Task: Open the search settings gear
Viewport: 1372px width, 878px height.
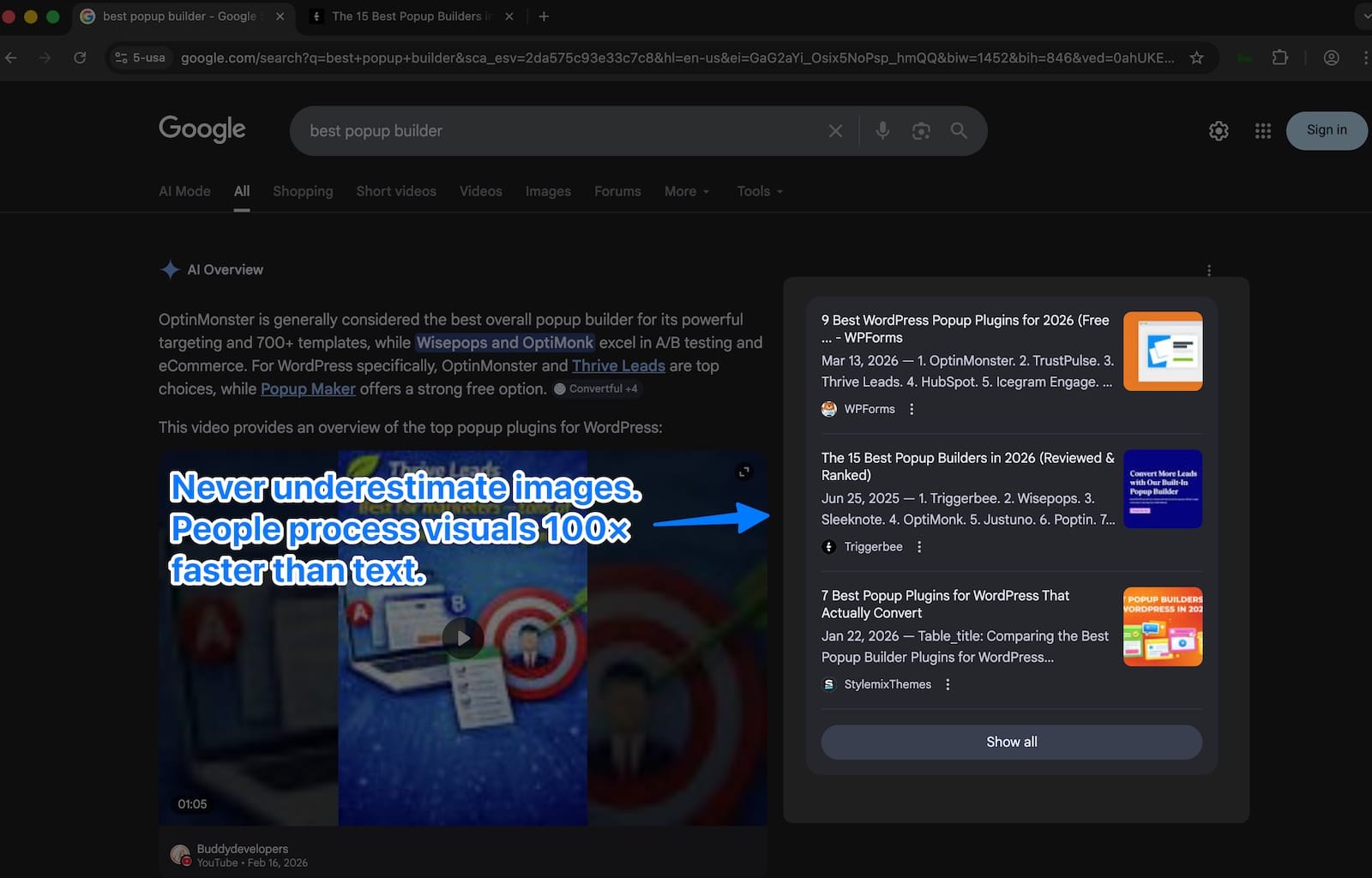Action: [x=1219, y=130]
